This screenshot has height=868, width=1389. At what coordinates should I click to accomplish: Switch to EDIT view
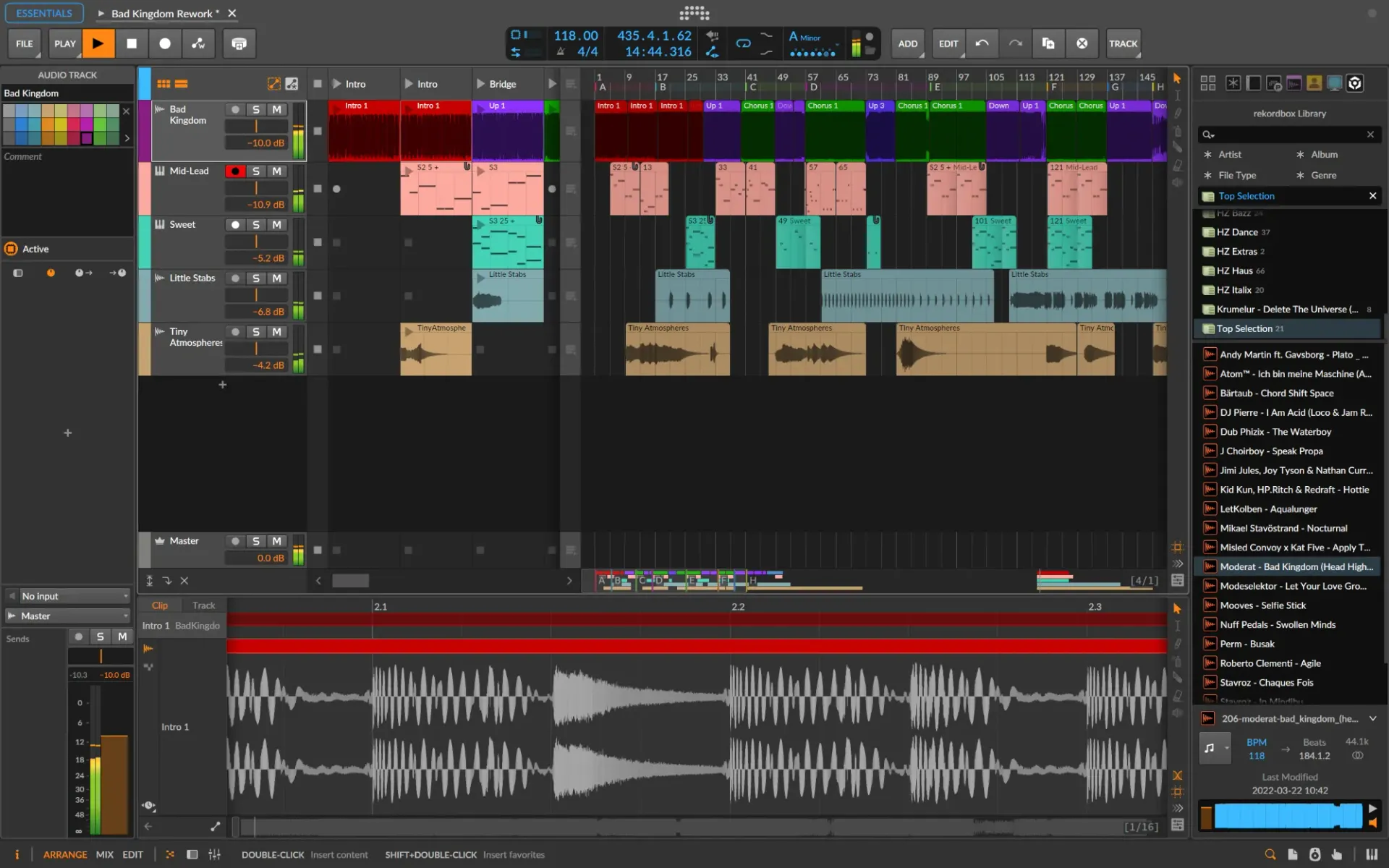click(x=132, y=854)
